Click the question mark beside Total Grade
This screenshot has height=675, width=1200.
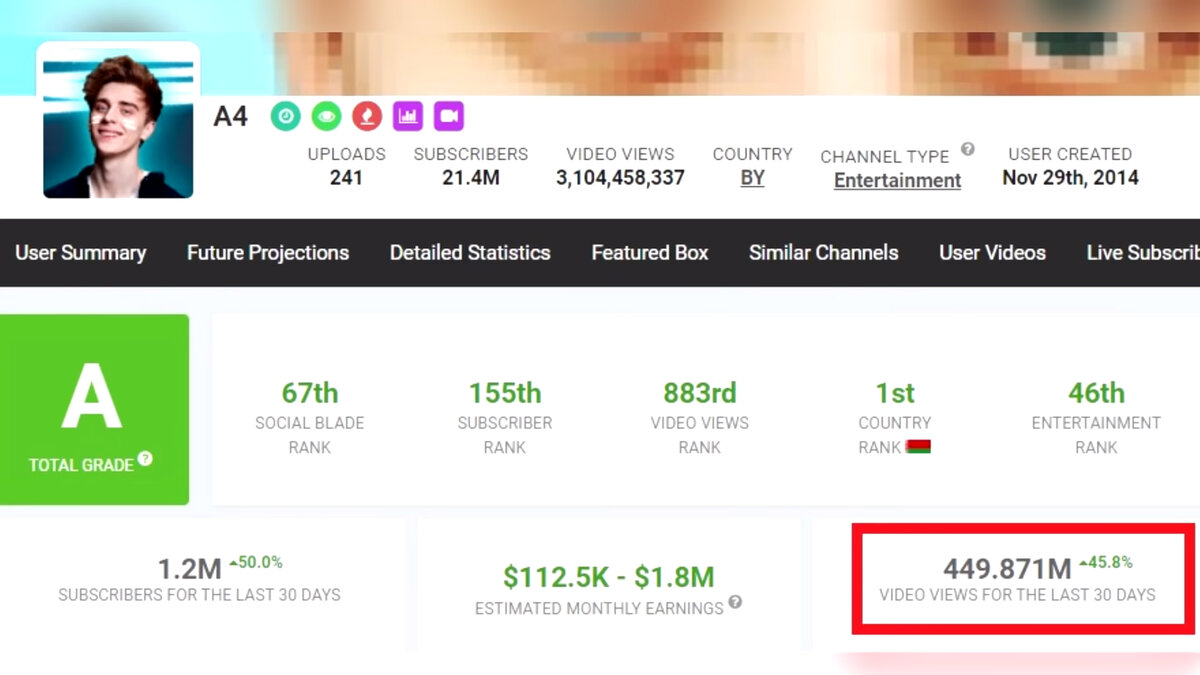145,459
